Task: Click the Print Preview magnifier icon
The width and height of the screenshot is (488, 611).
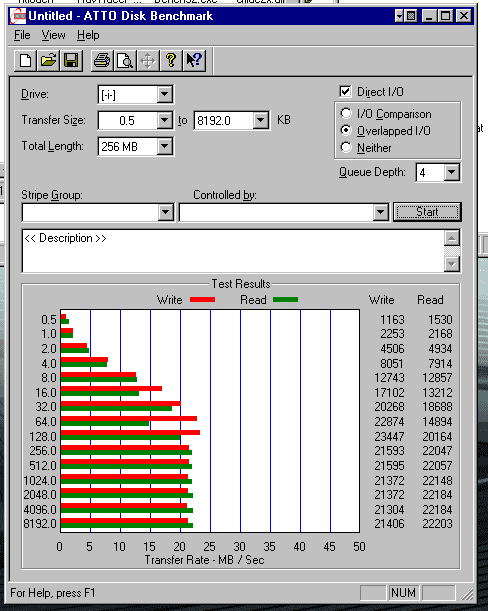Action: click(125, 61)
